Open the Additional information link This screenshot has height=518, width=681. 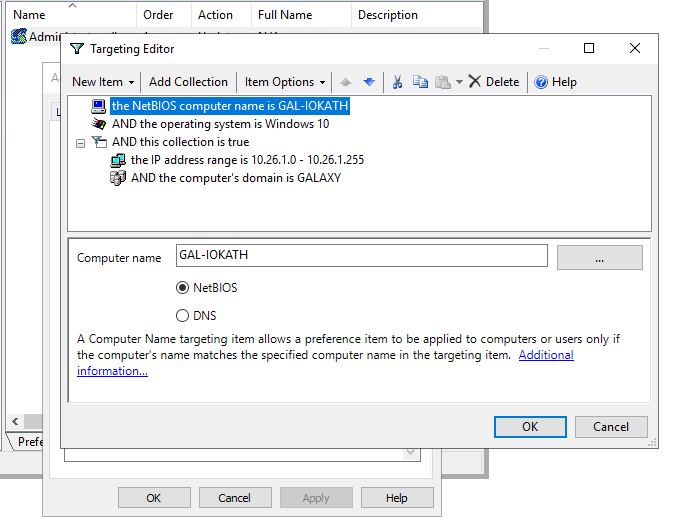pos(546,355)
